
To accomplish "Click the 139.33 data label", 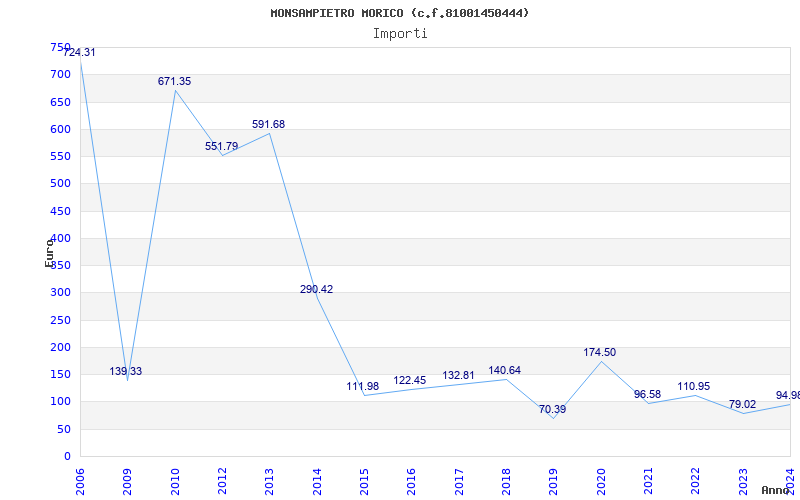I will coord(126,371).
